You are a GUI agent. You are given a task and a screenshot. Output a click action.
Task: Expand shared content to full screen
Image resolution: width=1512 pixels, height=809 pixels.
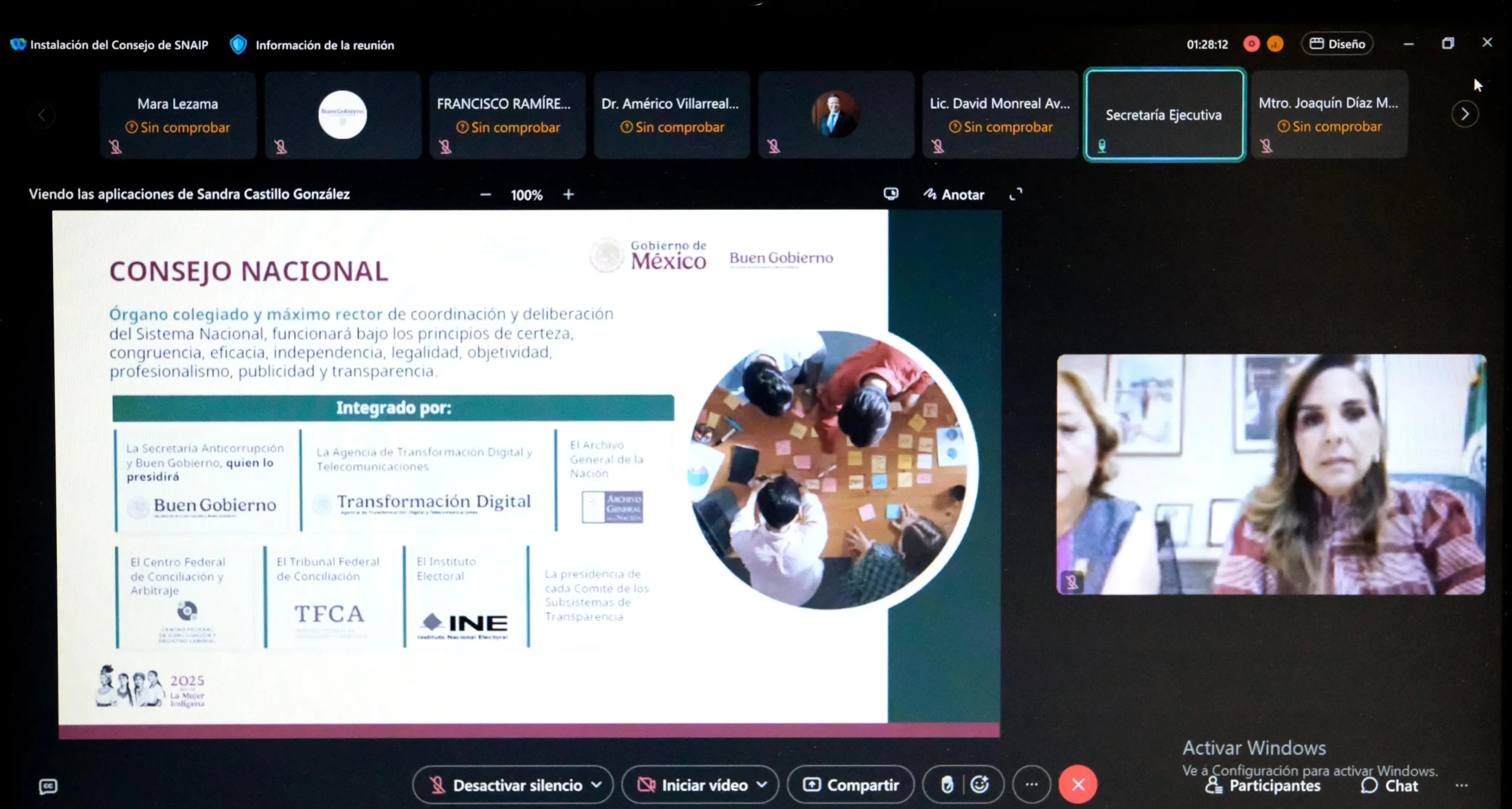(x=1016, y=194)
